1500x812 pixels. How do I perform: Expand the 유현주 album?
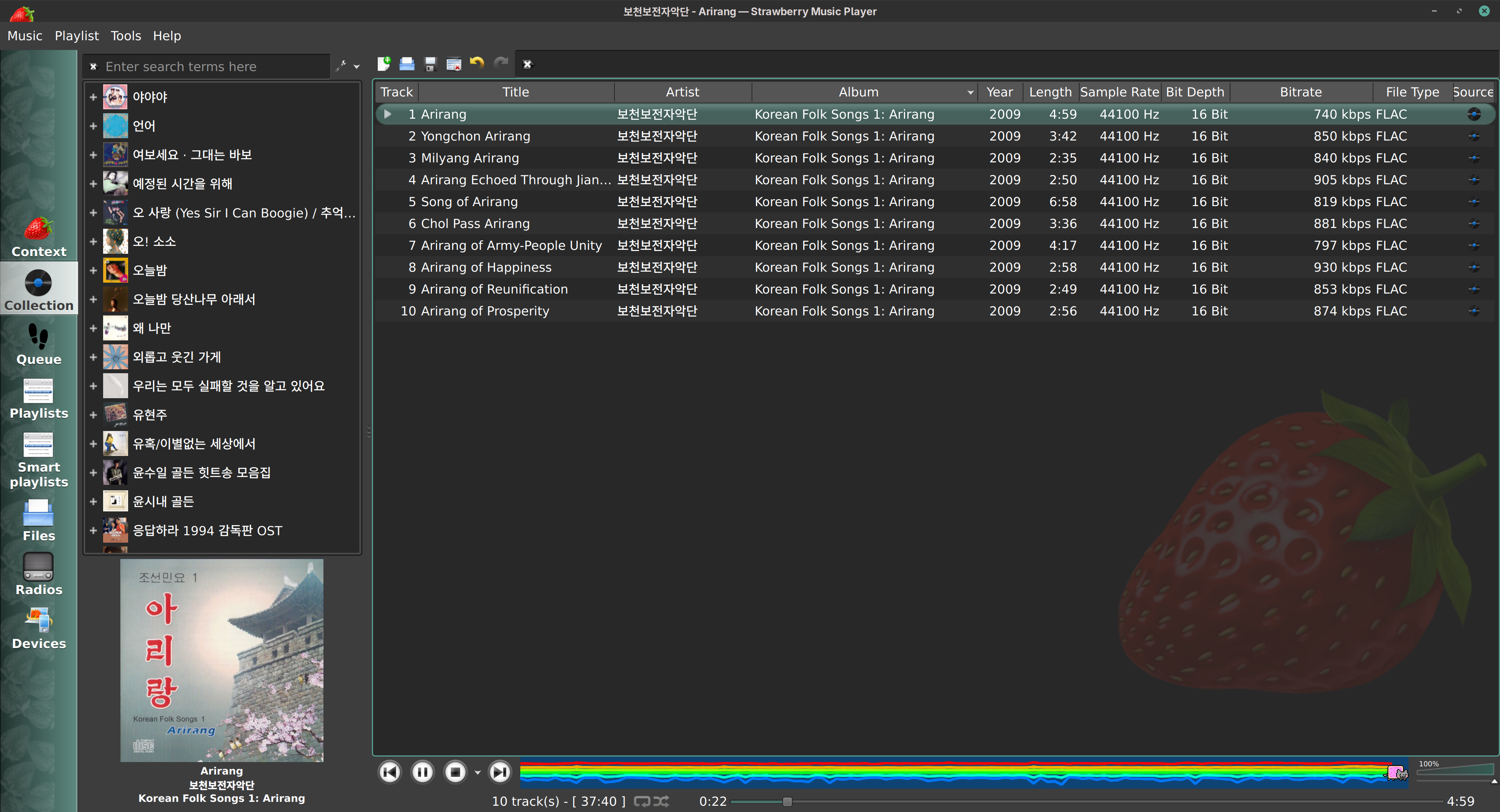point(93,415)
